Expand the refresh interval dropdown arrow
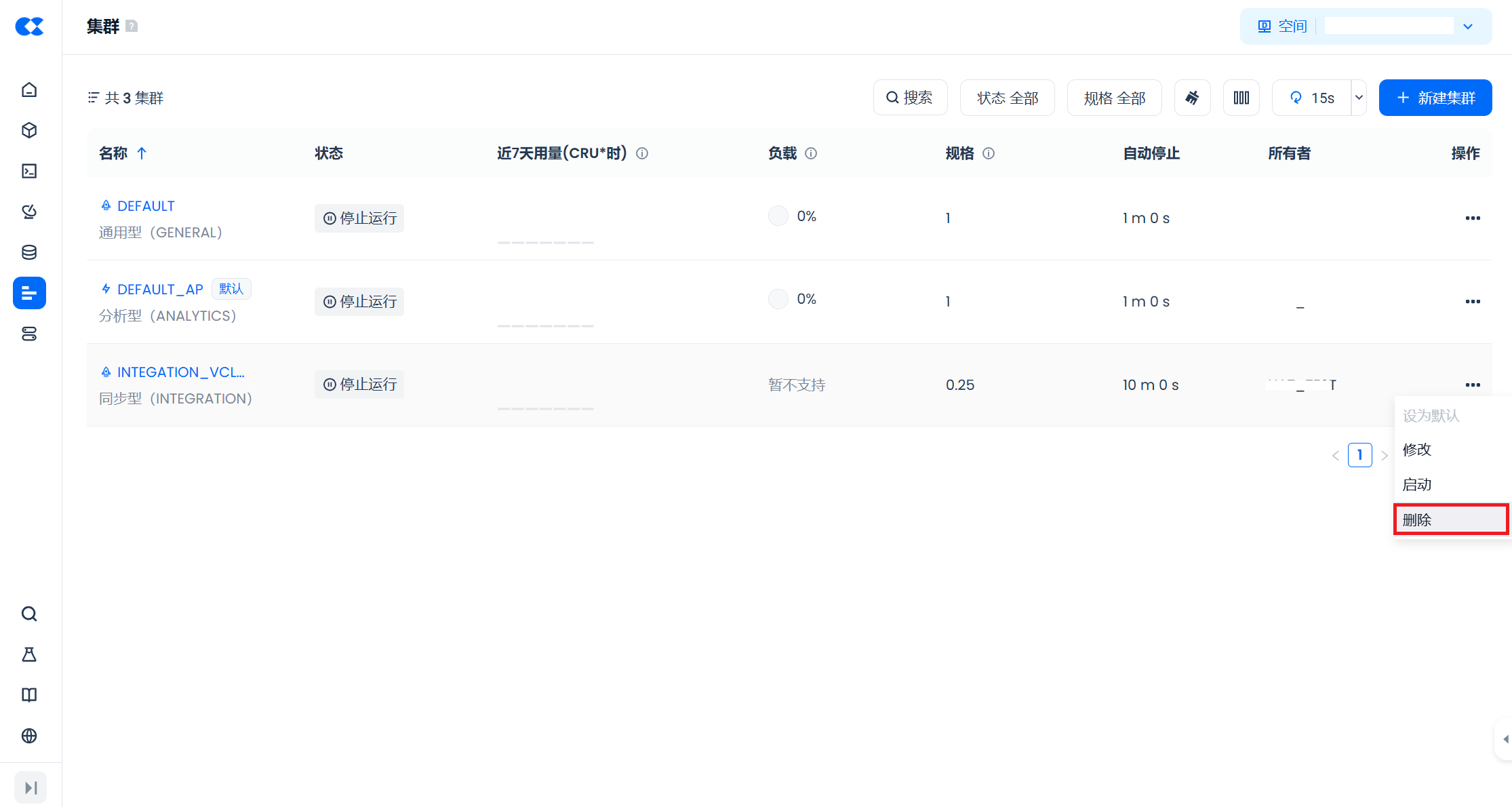1512x807 pixels. pyautogui.click(x=1359, y=98)
